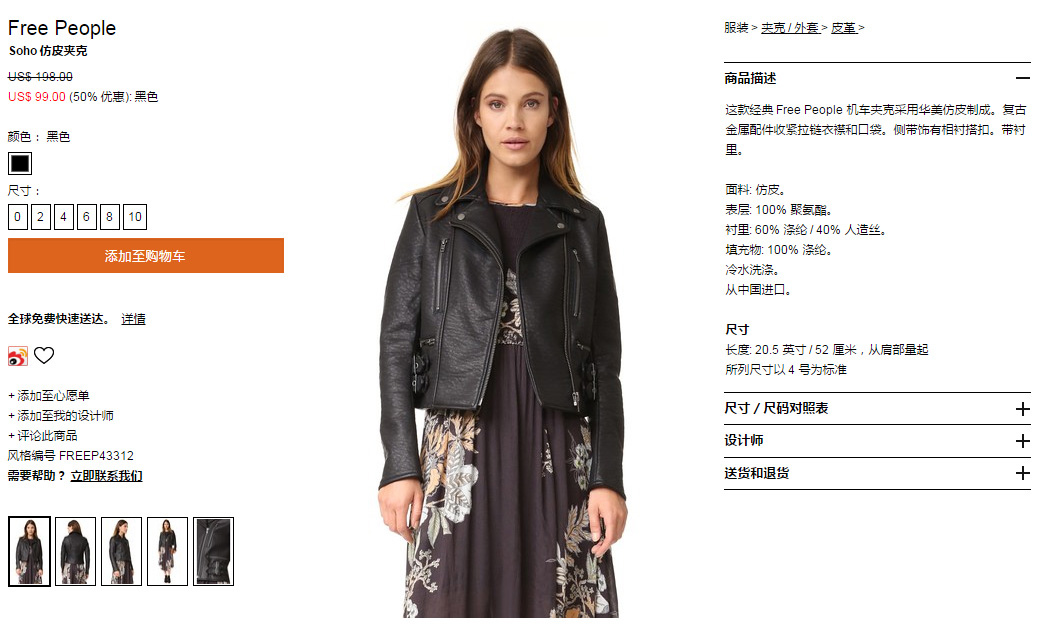Click the Weibo share icon
This screenshot has height=624, width=1038.
pyautogui.click(x=18, y=356)
